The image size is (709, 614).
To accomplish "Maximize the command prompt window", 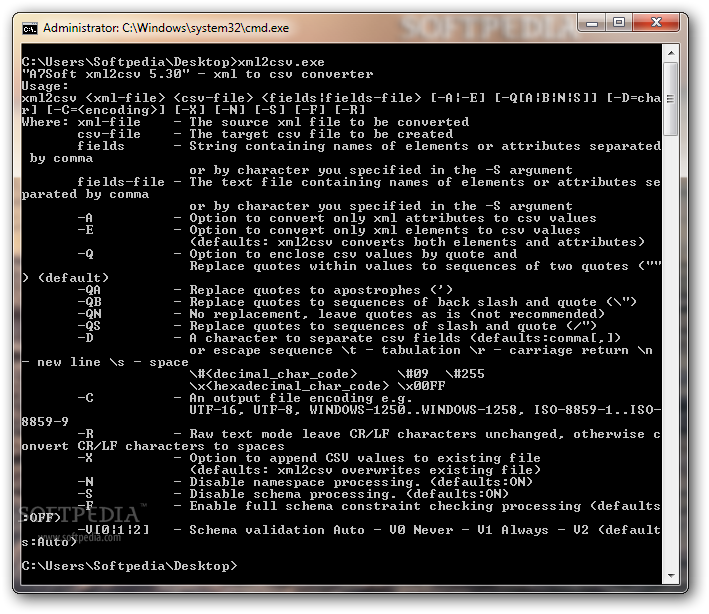I will [619, 22].
